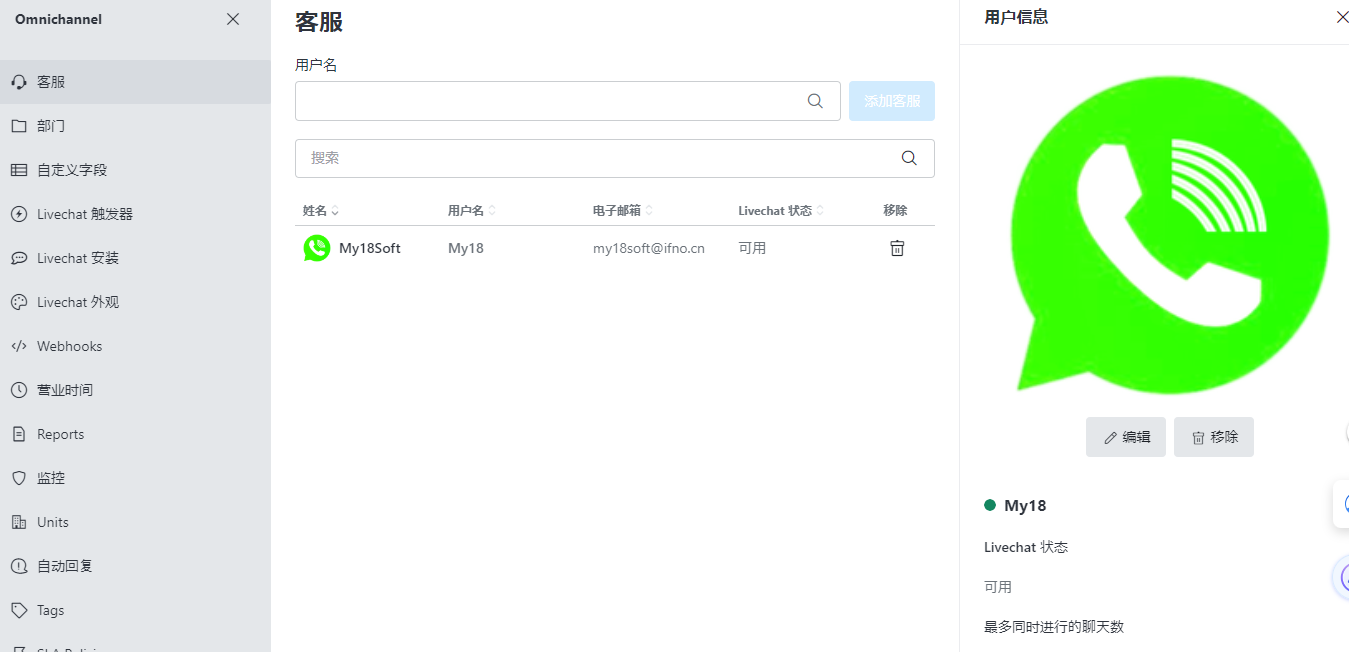Click the My18 username cell in the table

[466, 248]
